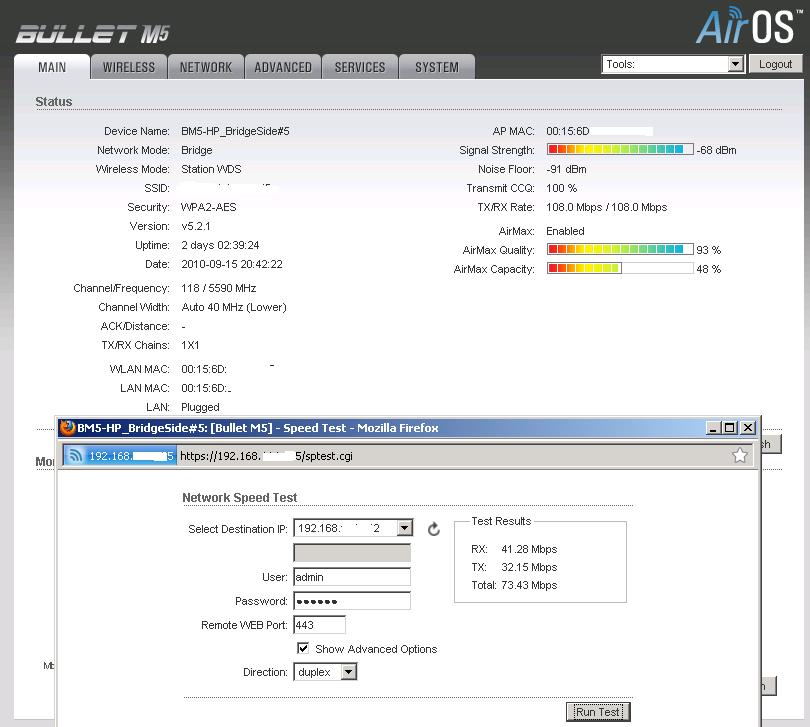Click the Status section heading
The height and width of the screenshot is (727, 810).
coord(54,101)
